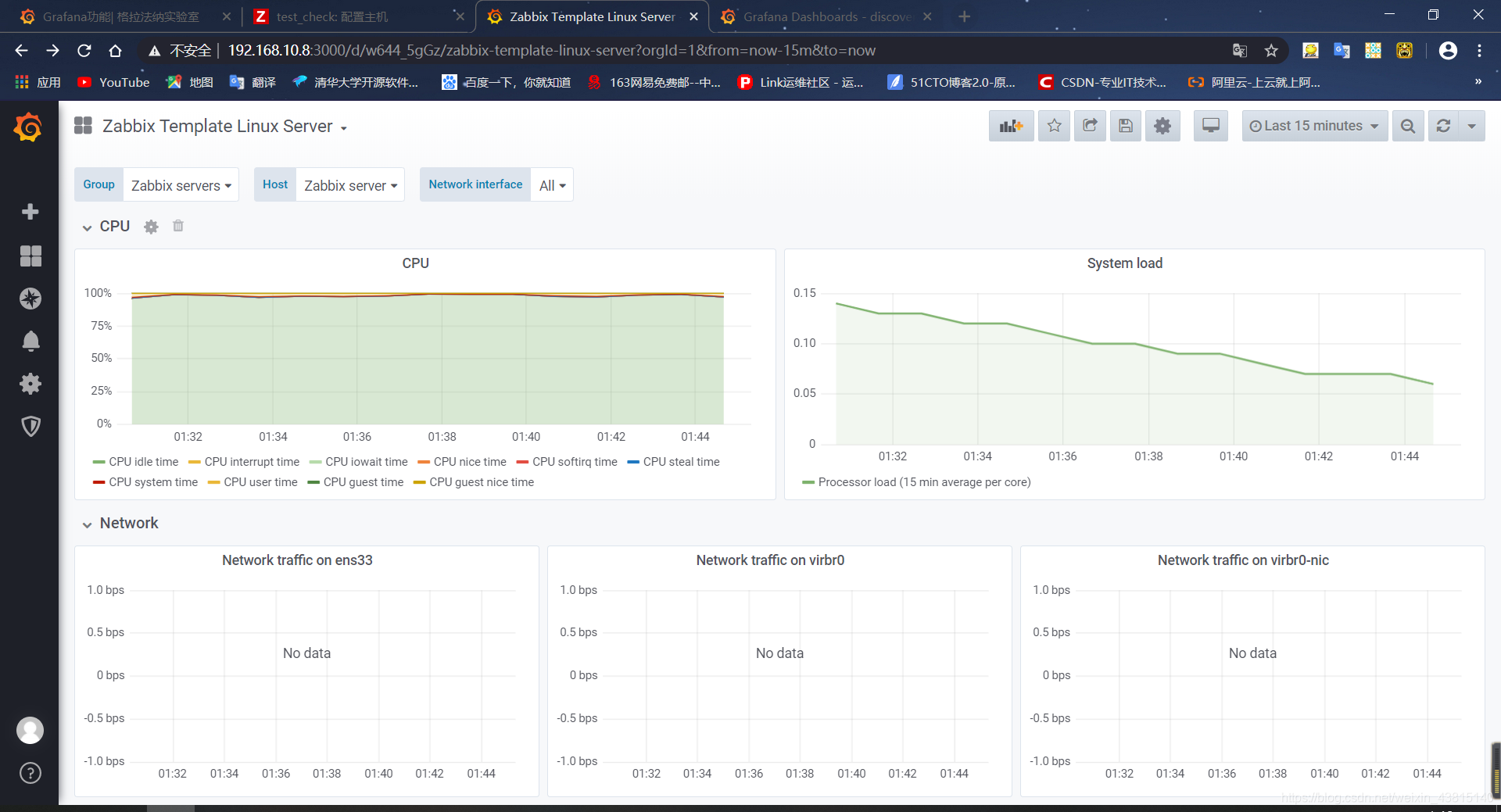The image size is (1501, 812).
Task: Click the CPU guest time legend color swatch
Action: click(x=313, y=483)
